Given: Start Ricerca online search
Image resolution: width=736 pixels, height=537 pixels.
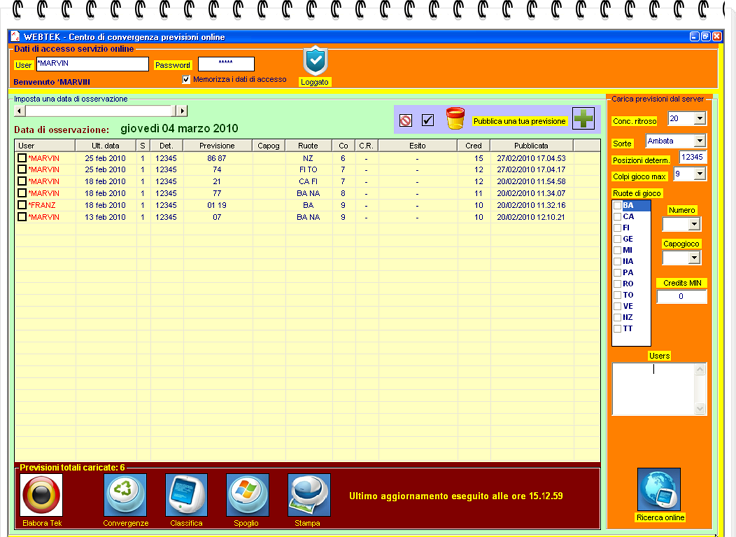Looking at the screenshot, I should [x=659, y=490].
